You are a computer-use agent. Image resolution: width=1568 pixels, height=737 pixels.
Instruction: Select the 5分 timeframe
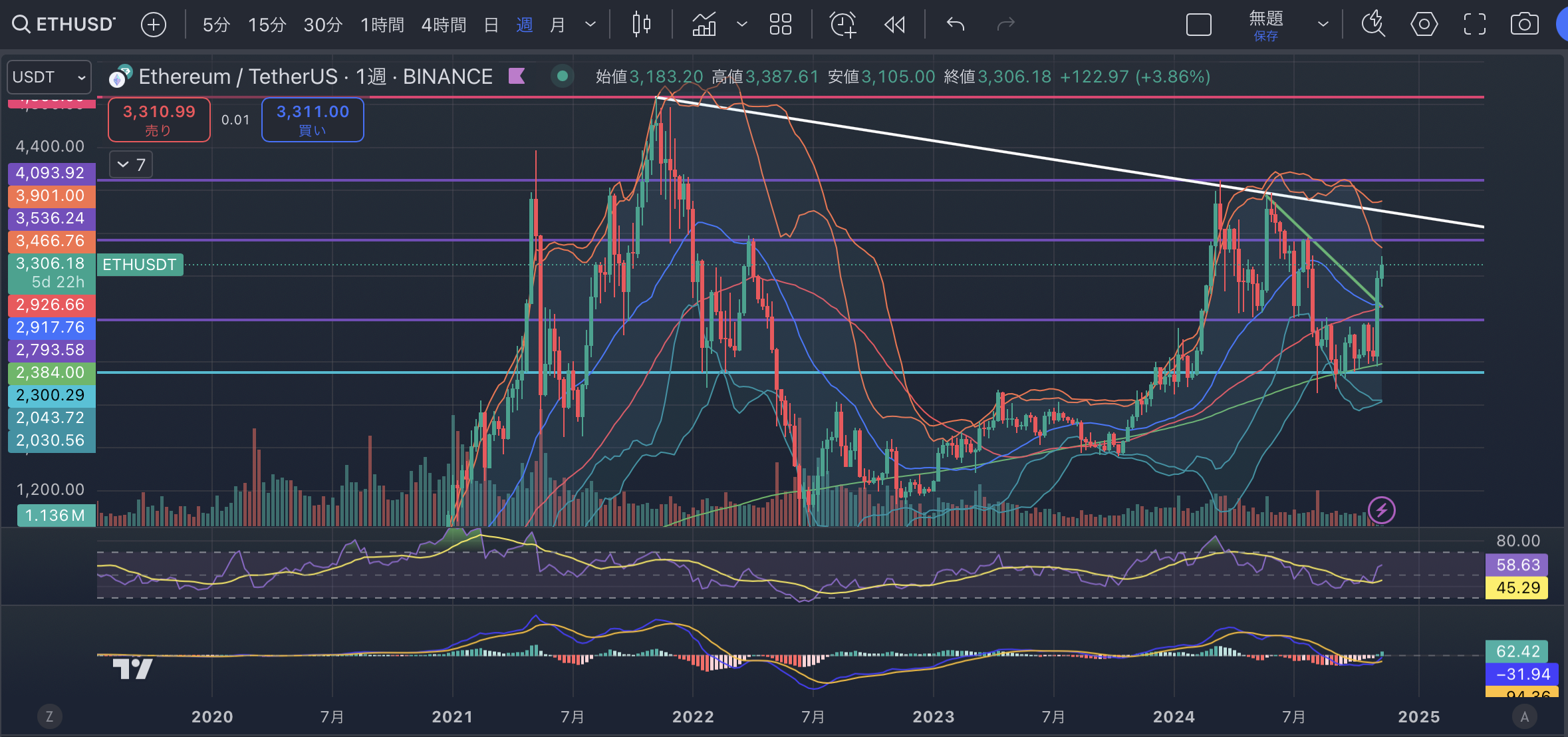click(216, 25)
